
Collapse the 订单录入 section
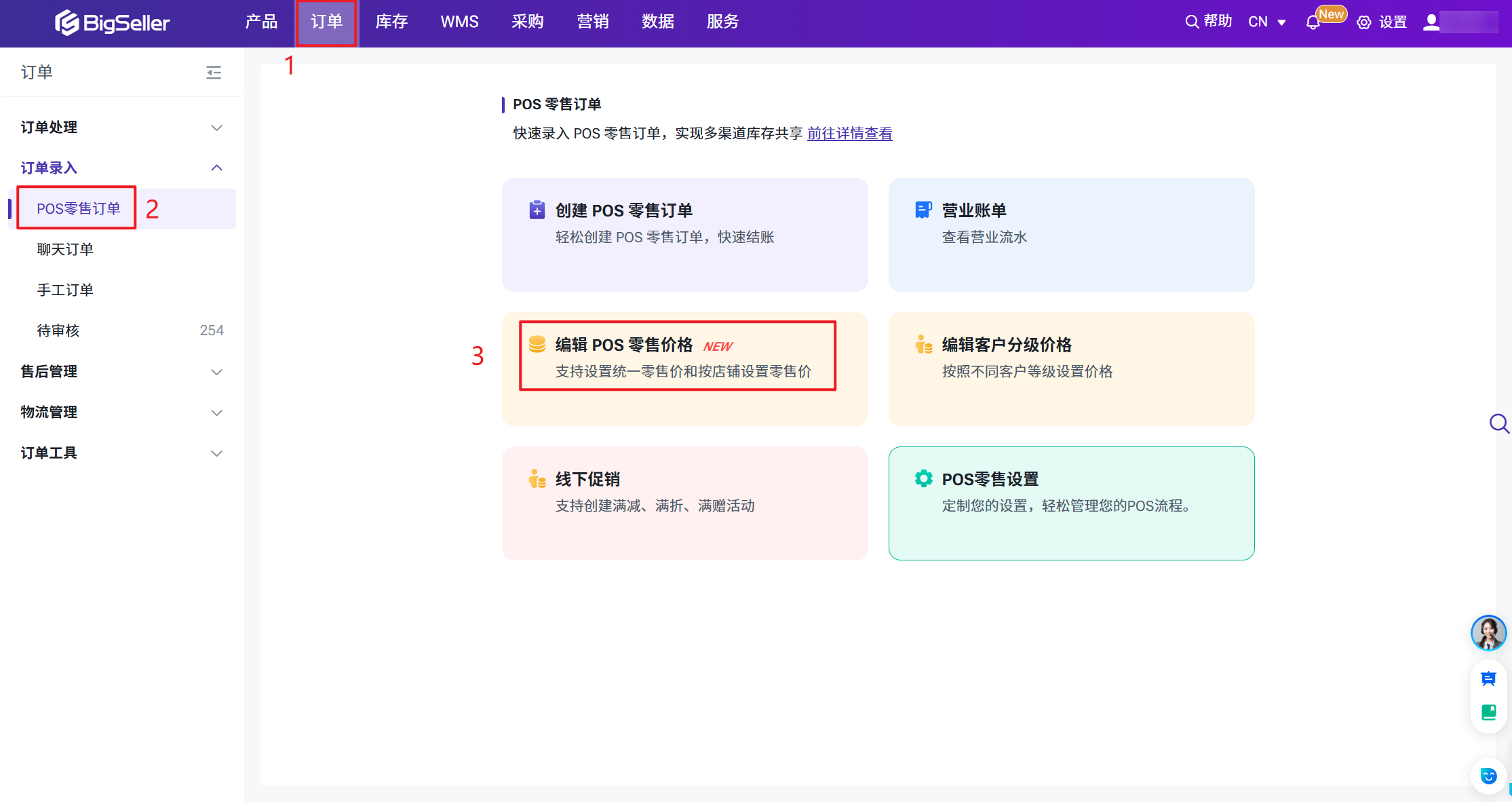(216, 168)
